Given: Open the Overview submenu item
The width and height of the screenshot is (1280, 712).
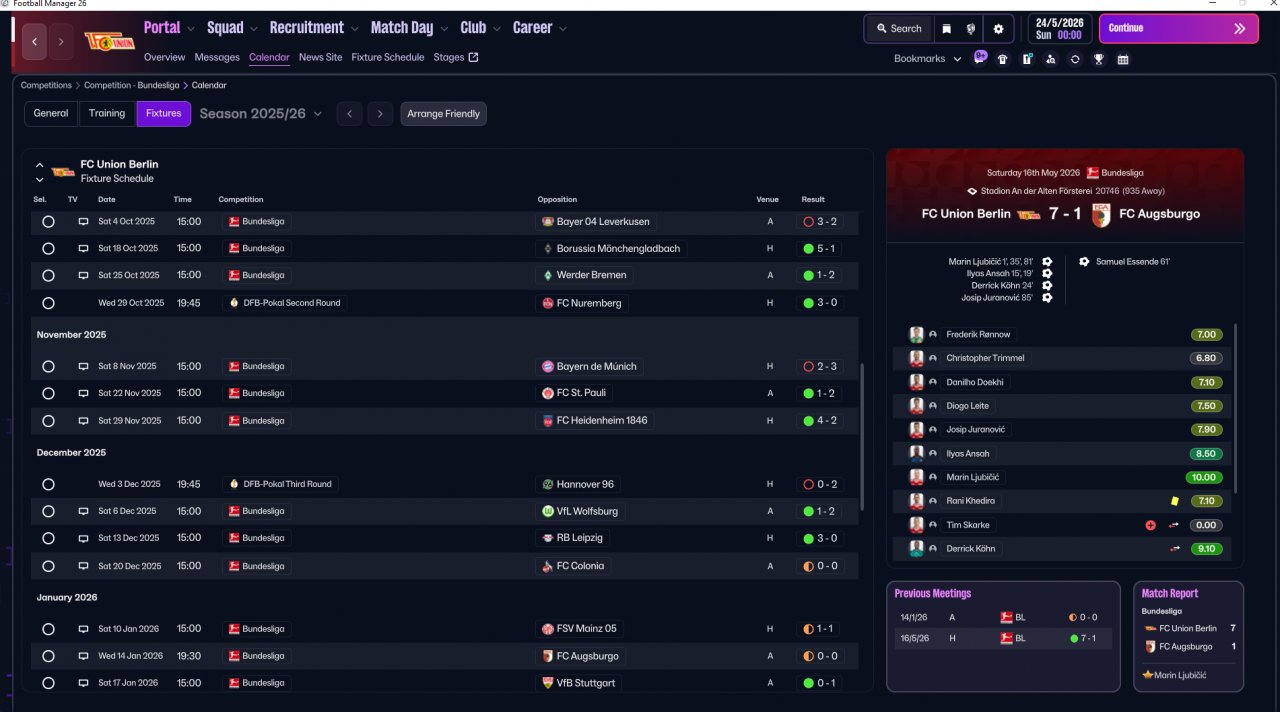Looking at the screenshot, I should [x=165, y=57].
